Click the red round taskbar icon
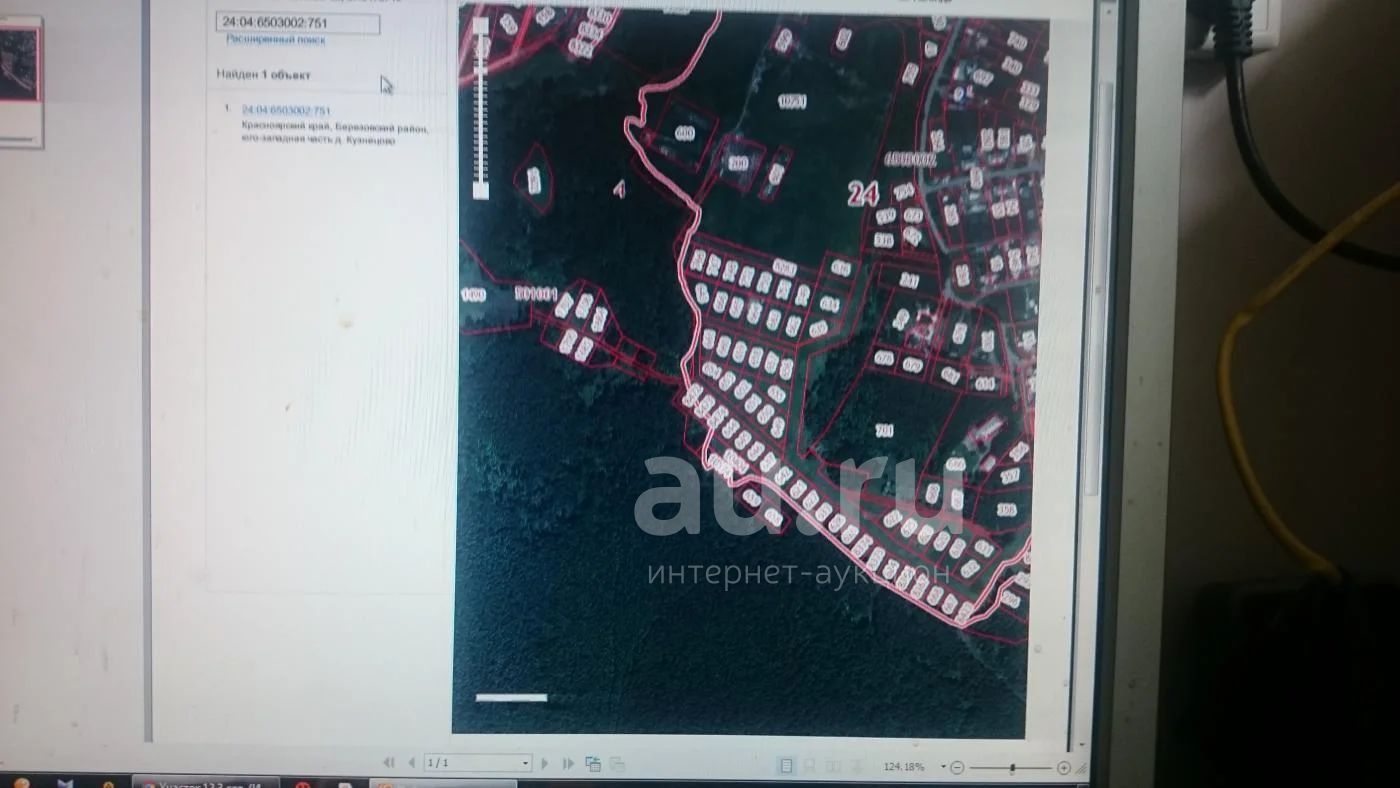 pos(303,783)
